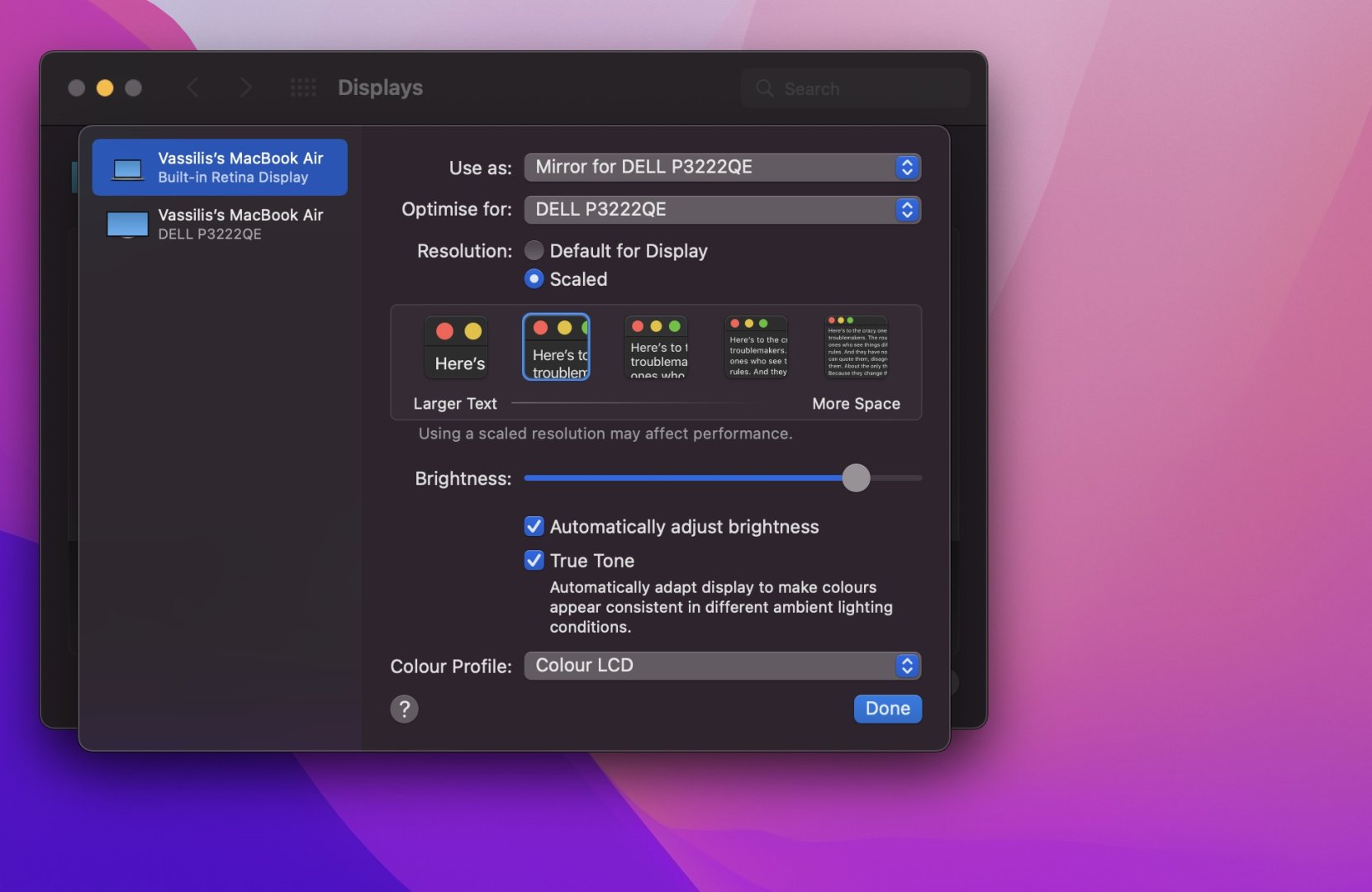Click the 'Displays' window title
The height and width of the screenshot is (892, 1372).
[x=381, y=88]
